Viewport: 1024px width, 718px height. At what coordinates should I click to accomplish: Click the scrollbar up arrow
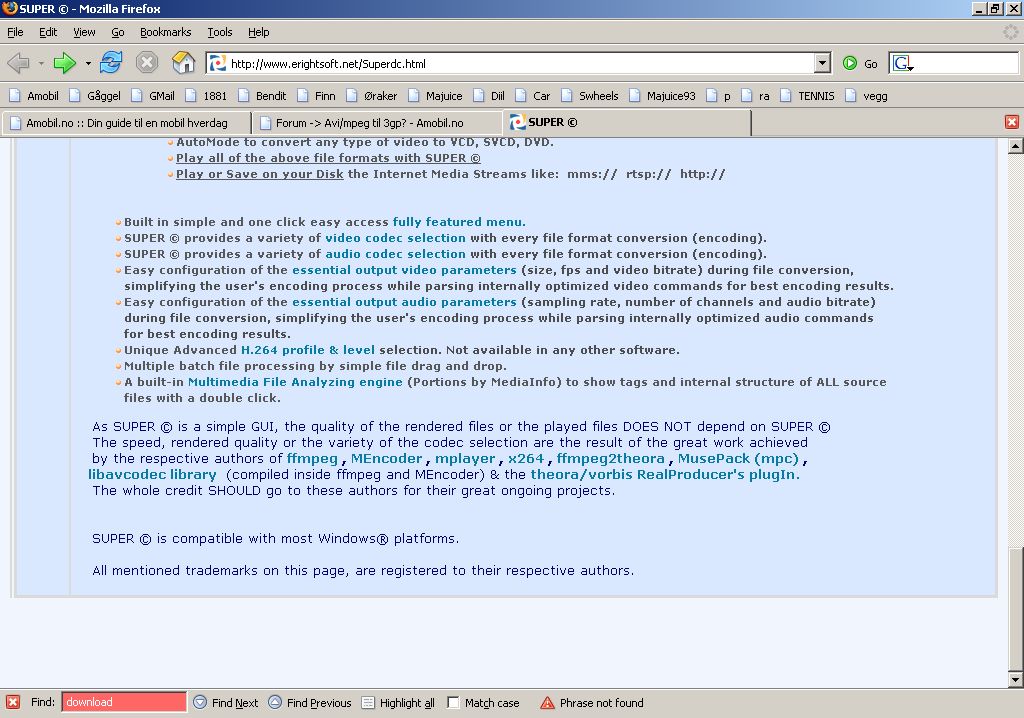pyautogui.click(x=1015, y=146)
